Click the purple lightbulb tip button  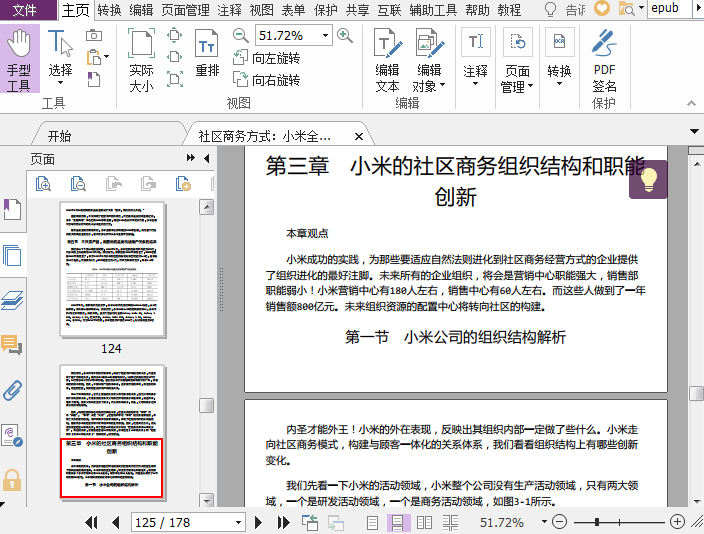coord(648,179)
